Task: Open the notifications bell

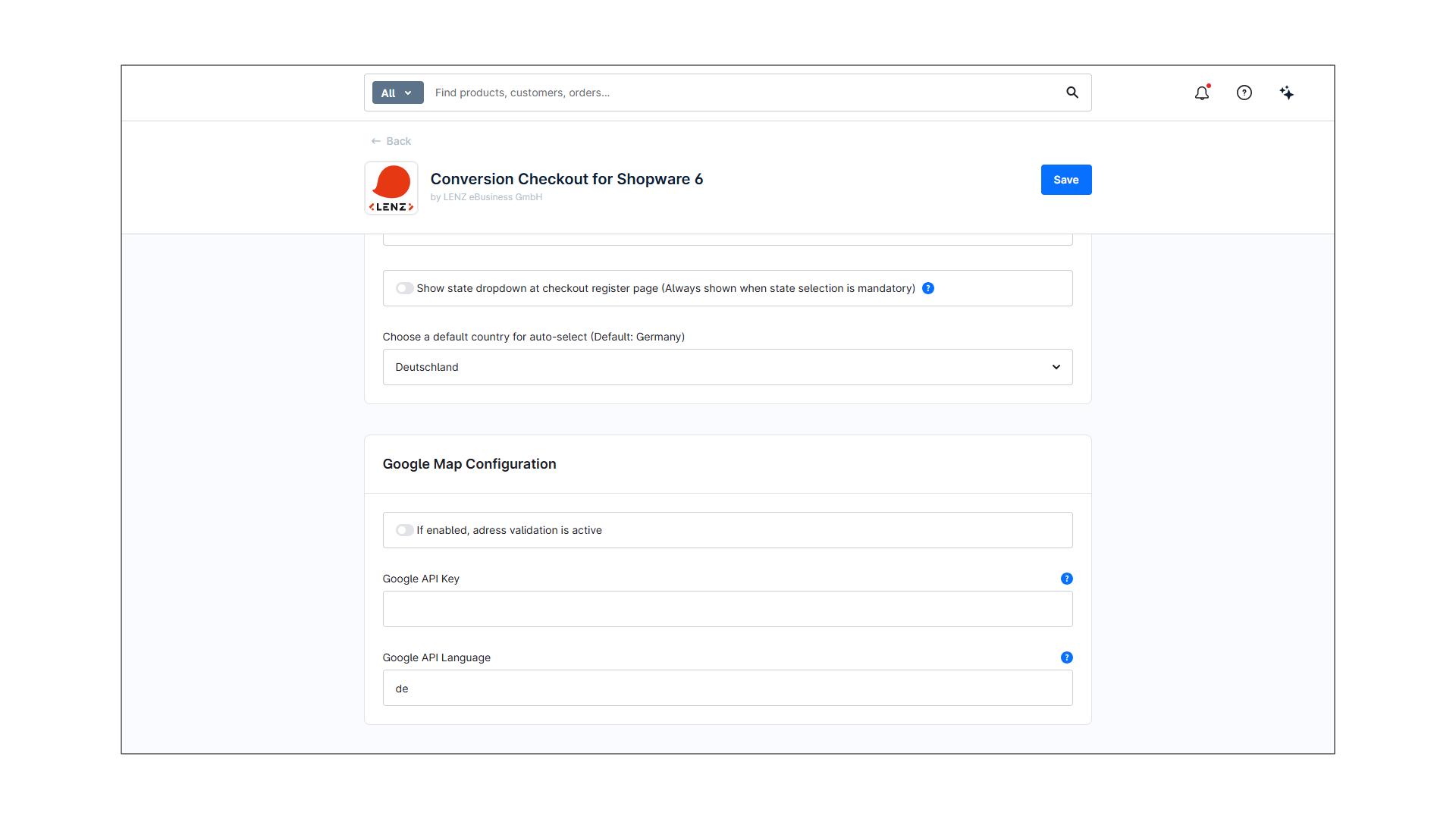Action: pyautogui.click(x=1202, y=93)
